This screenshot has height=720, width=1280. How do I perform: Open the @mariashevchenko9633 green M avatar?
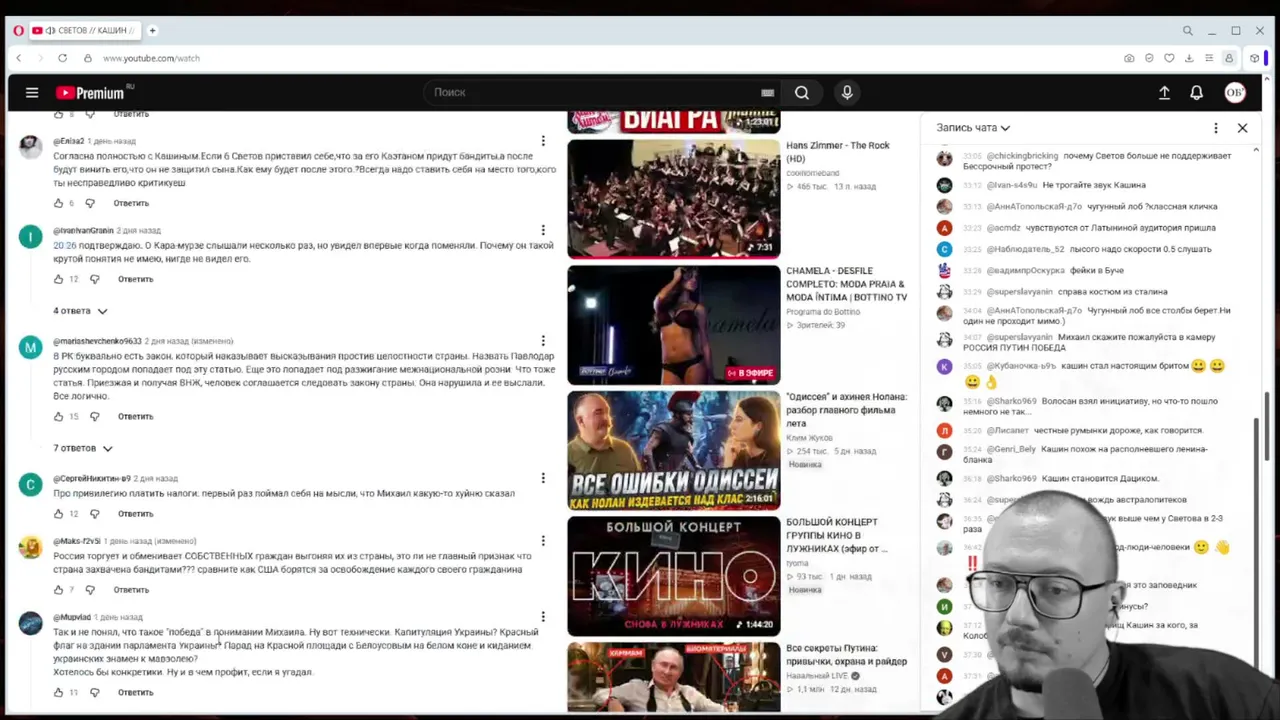click(x=31, y=347)
